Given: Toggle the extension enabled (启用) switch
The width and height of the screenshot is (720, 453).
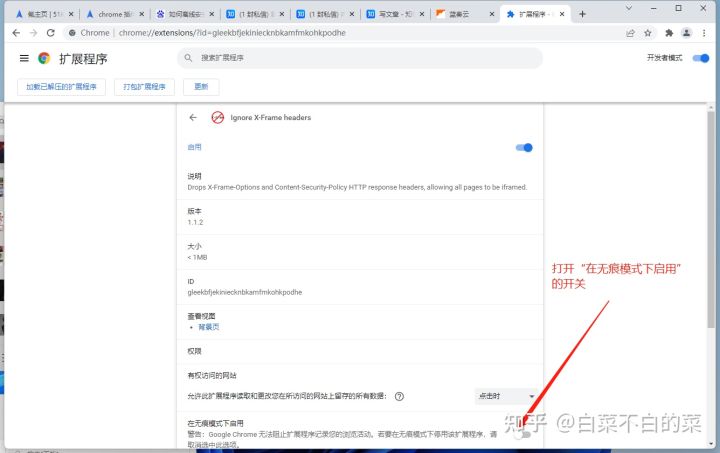Looking at the screenshot, I should 524,148.
